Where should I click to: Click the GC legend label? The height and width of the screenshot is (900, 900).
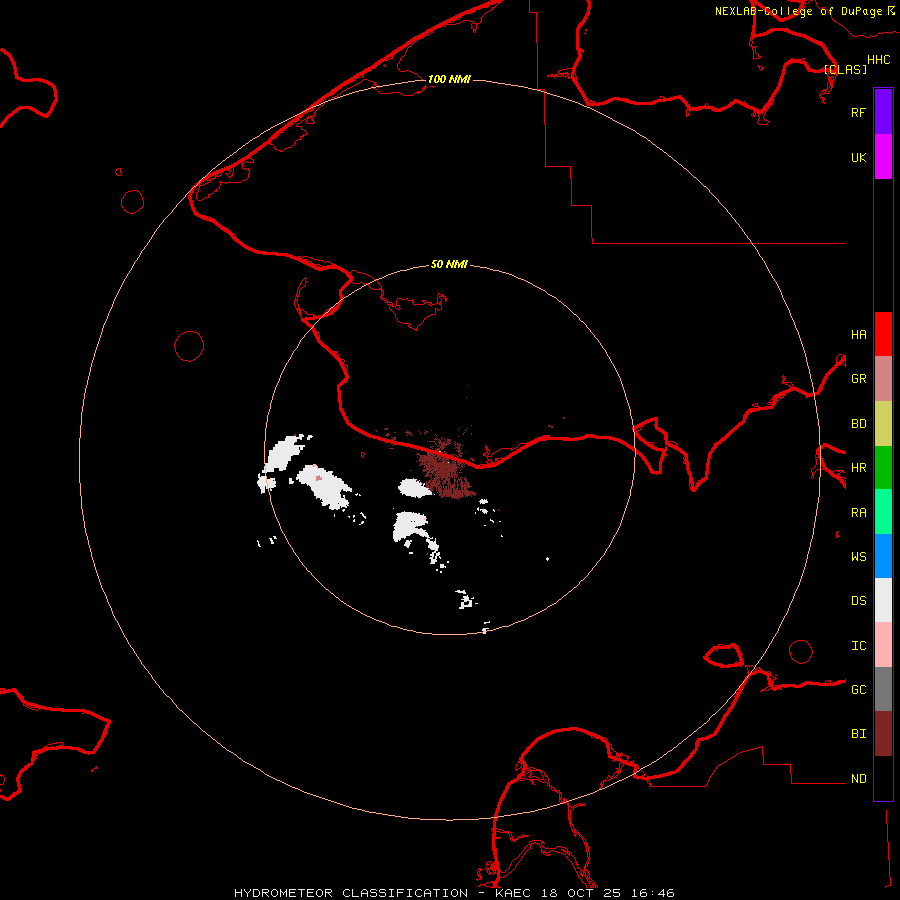click(x=858, y=690)
